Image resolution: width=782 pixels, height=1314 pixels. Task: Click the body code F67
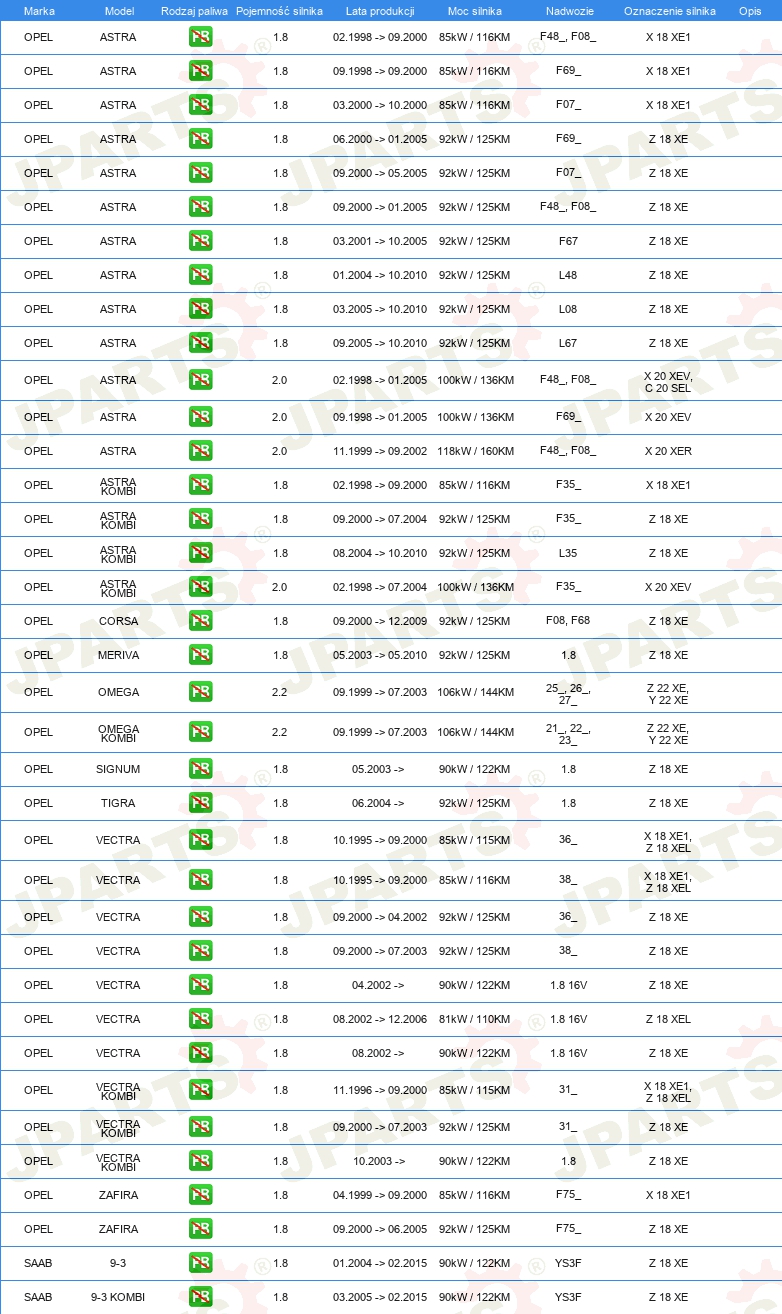point(568,241)
